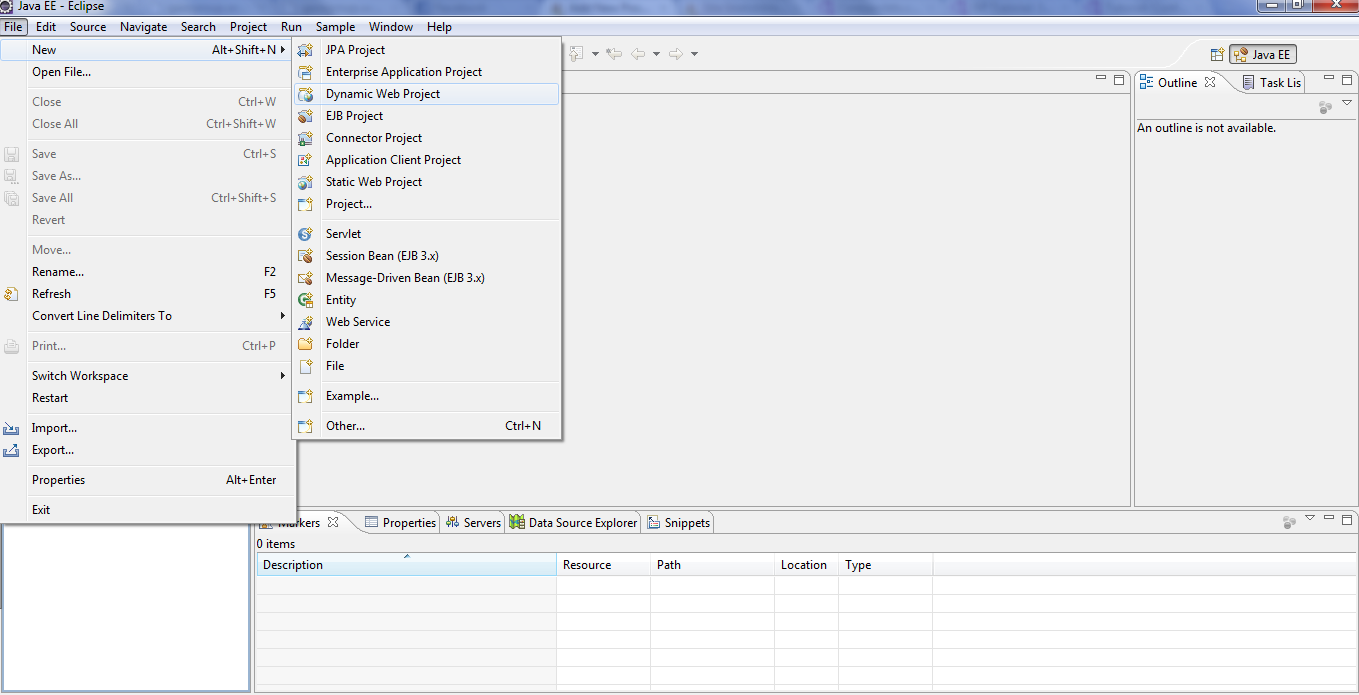Create a new Dynamic Web Project

[382, 94]
